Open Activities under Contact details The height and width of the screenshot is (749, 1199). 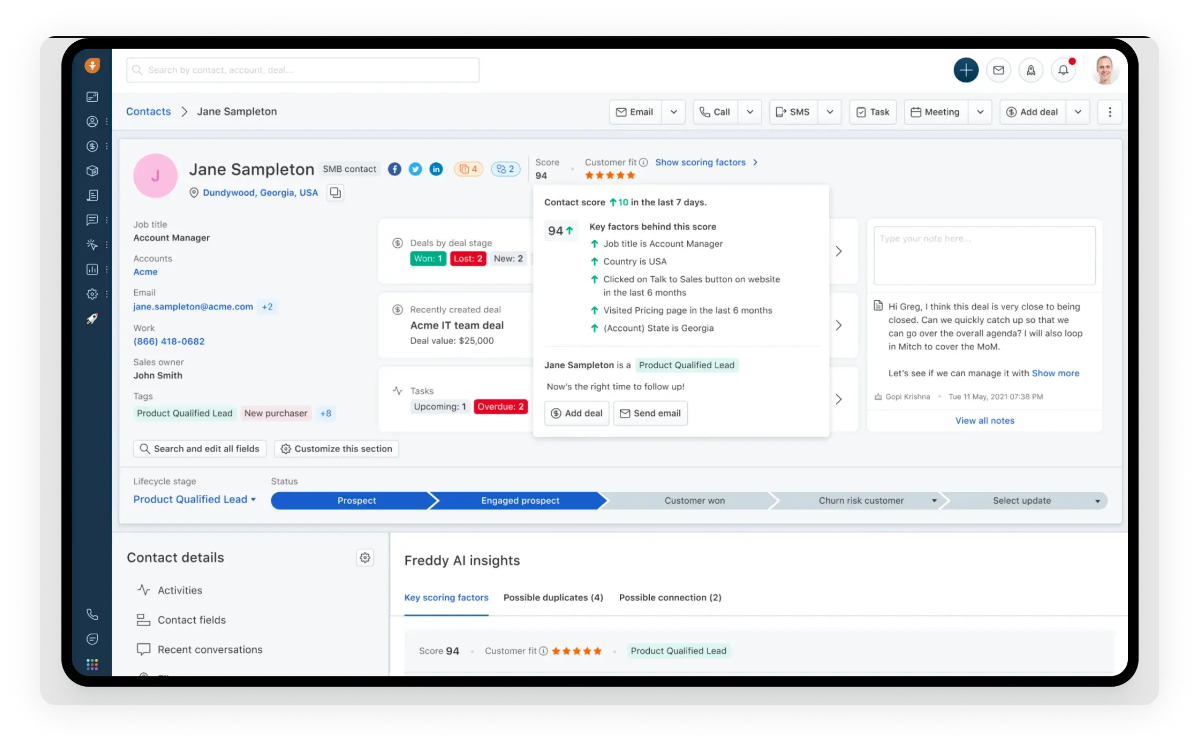pos(180,591)
